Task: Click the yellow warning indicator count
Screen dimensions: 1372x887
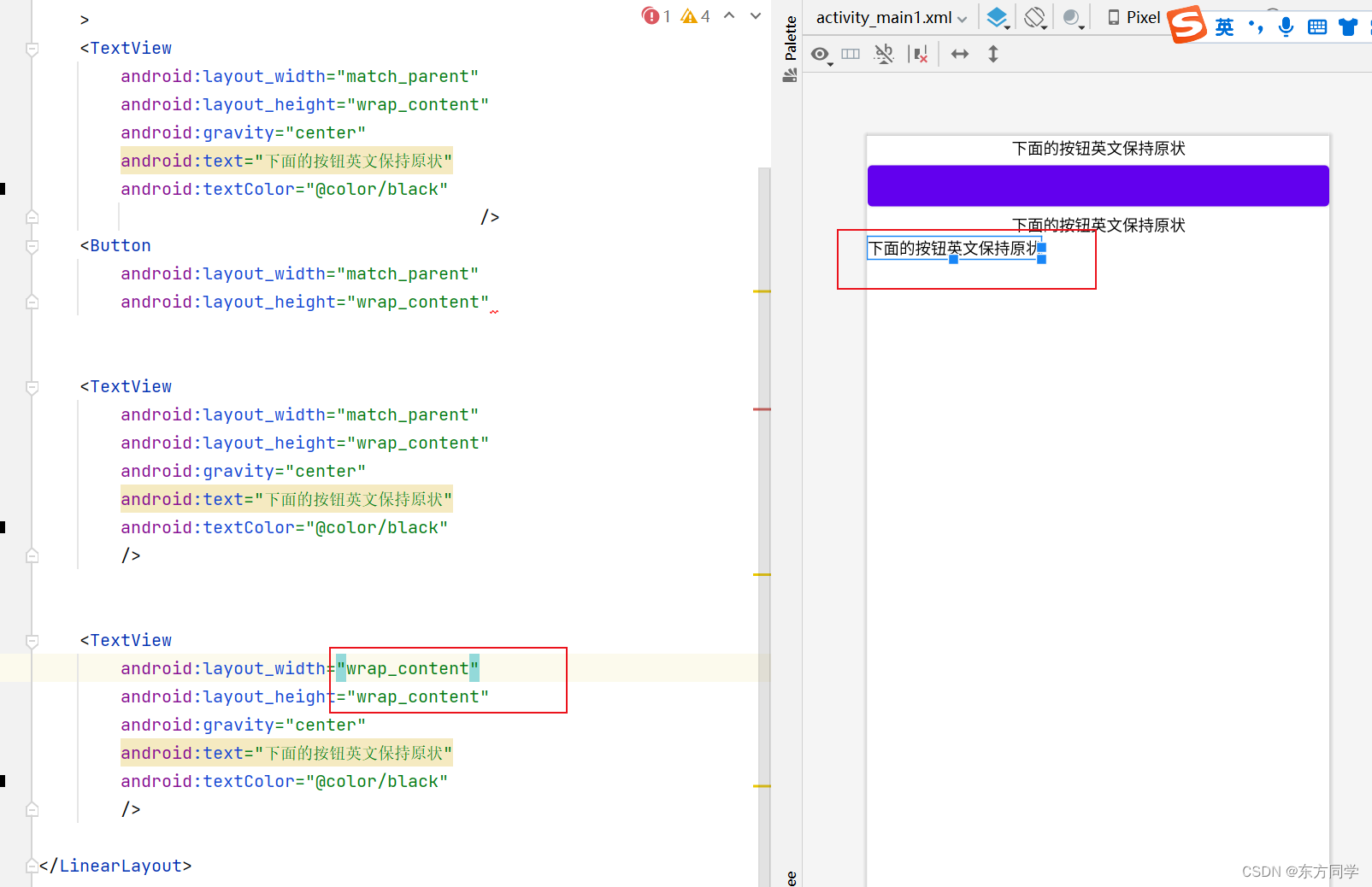Action: coord(696,16)
